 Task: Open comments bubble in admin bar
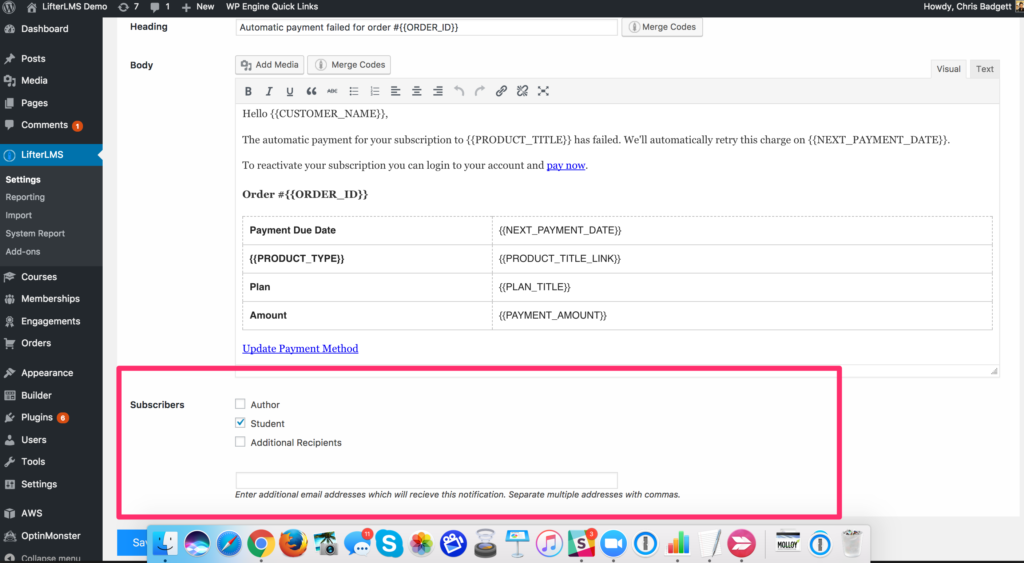[x=160, y=7]
